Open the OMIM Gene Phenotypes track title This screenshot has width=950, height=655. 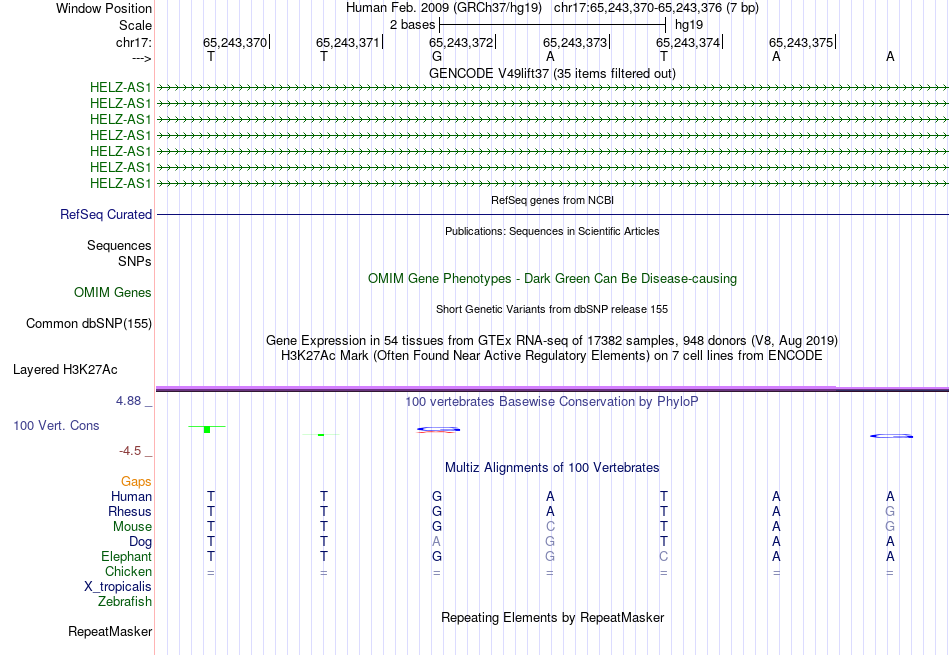552,279
